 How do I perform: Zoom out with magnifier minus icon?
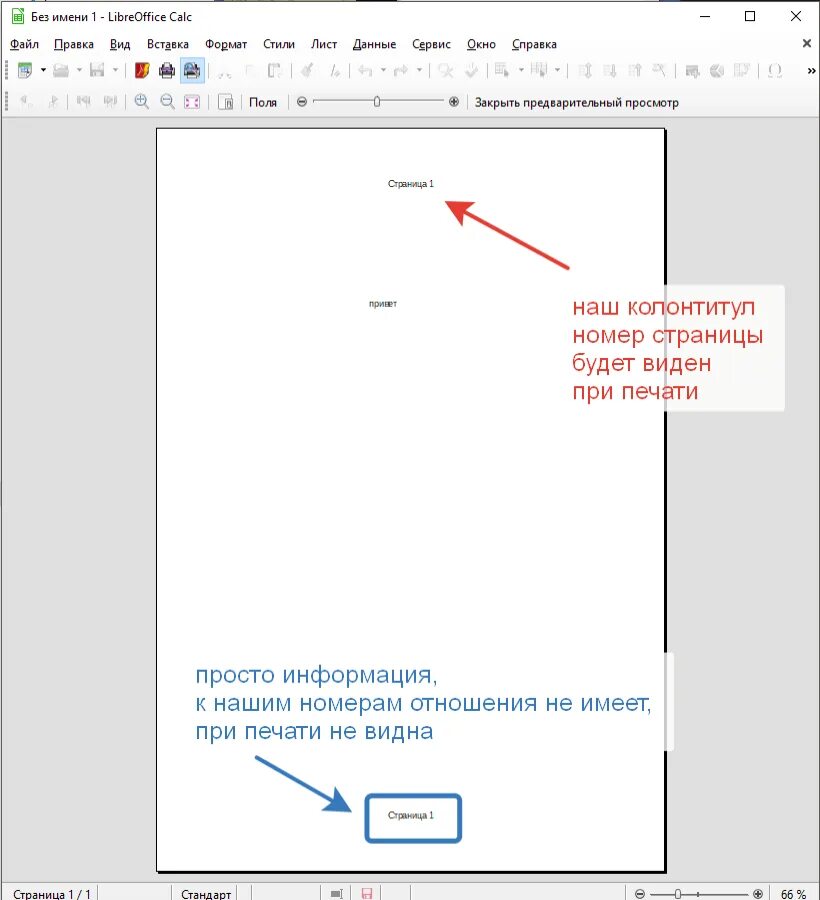pos(167,102)
